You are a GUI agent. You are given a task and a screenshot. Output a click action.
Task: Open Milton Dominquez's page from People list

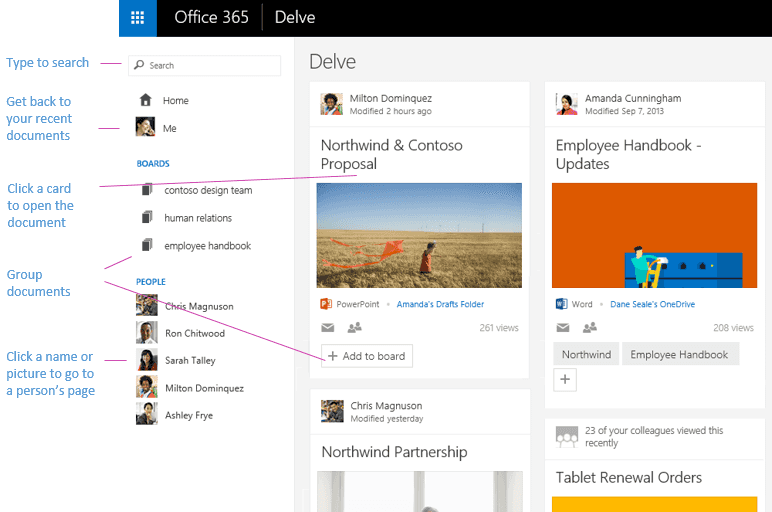click(204, 388)
